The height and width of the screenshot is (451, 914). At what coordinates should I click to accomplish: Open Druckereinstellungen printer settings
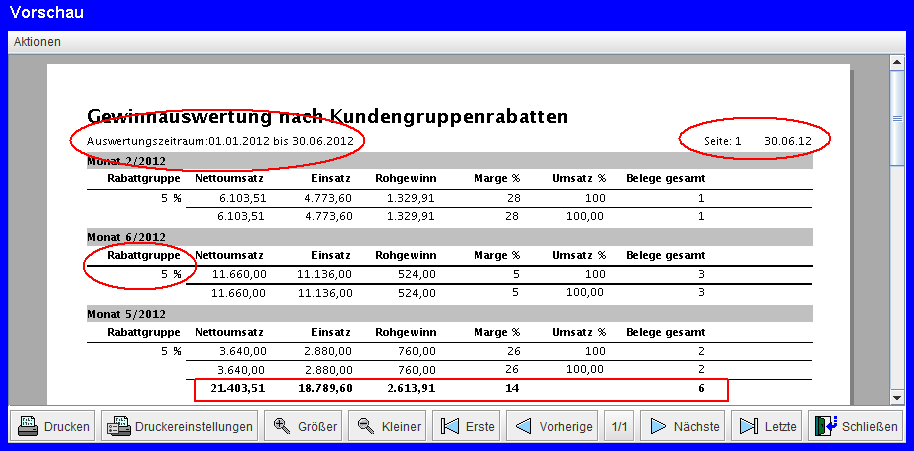179,426
